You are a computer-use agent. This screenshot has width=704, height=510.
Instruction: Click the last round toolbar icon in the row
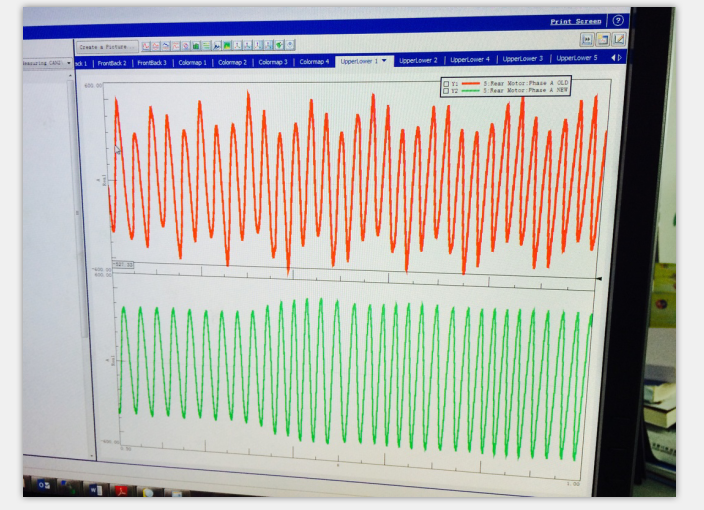(290, 44)
